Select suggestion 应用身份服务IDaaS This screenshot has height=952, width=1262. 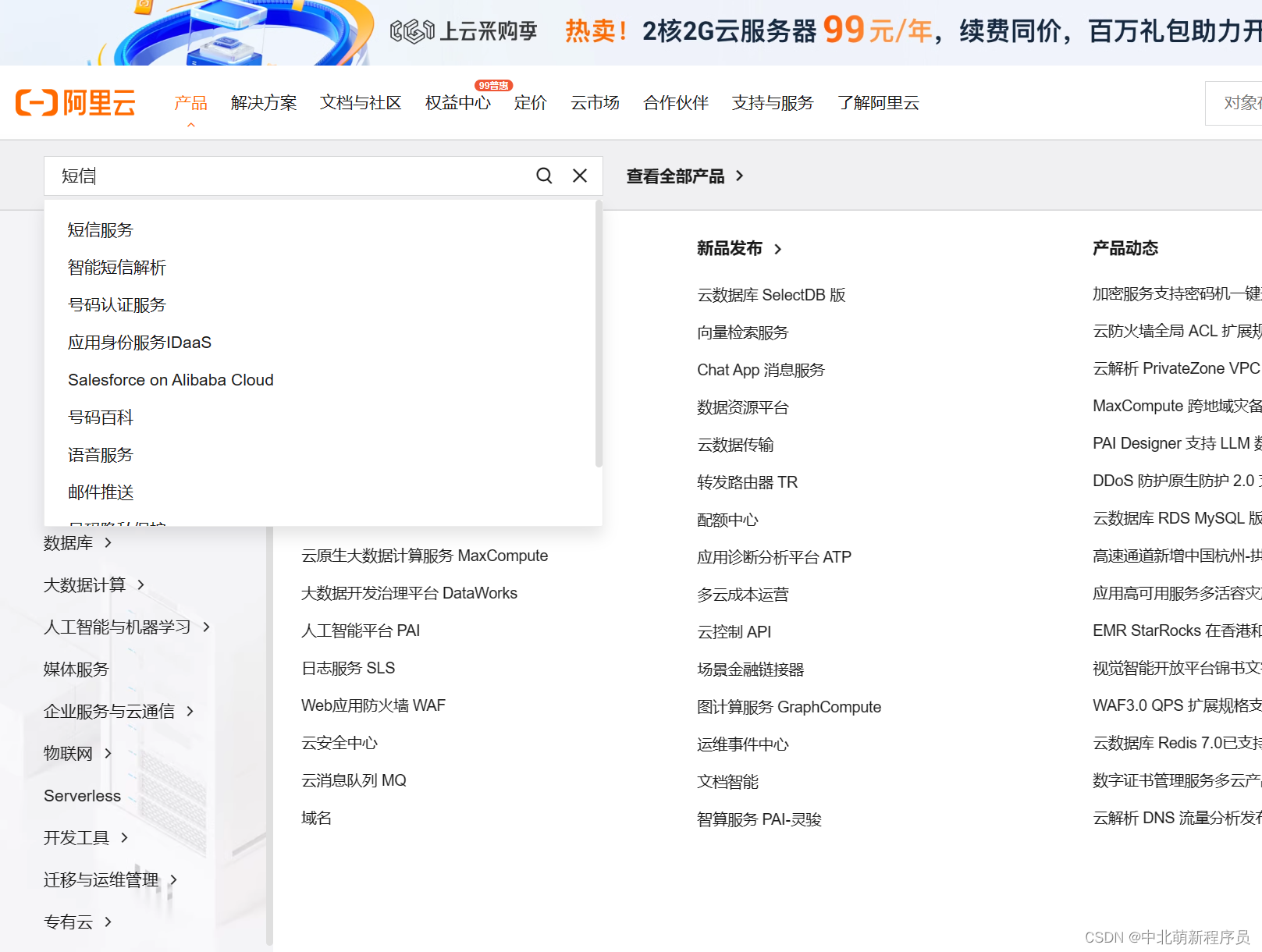coord(140,343)
